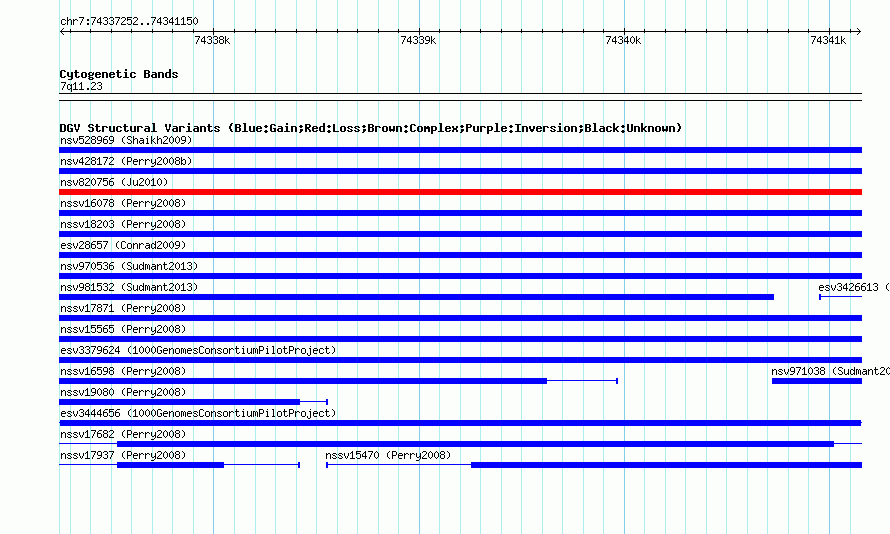Click the 74339k ruler mark
890x534 pixels.
[418, 40]
